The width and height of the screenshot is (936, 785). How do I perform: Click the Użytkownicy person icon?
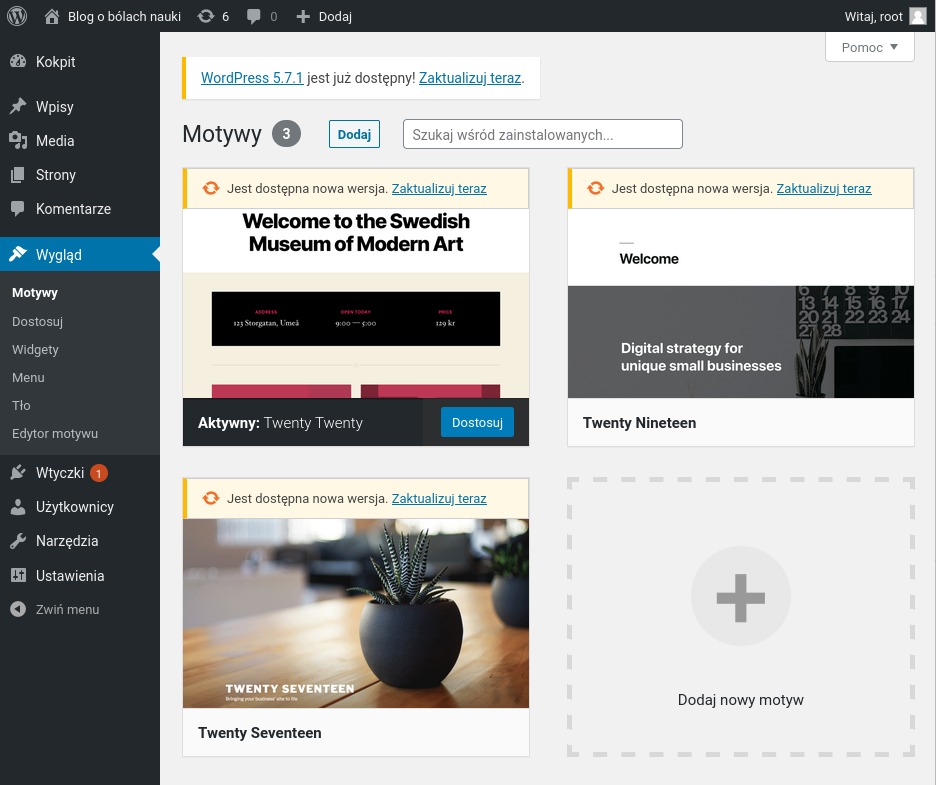pos(19,507)
